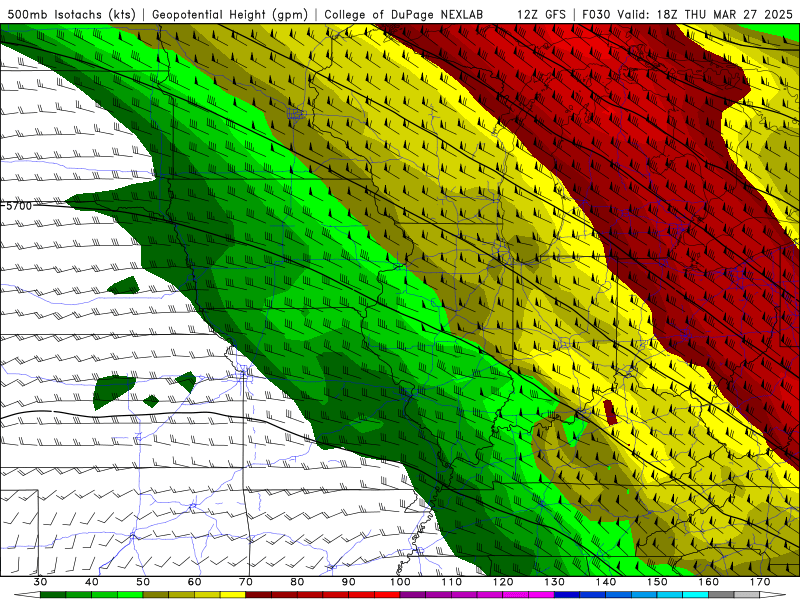Select the olive 50-55 kt legend swatch

click(x=156, y=595)
